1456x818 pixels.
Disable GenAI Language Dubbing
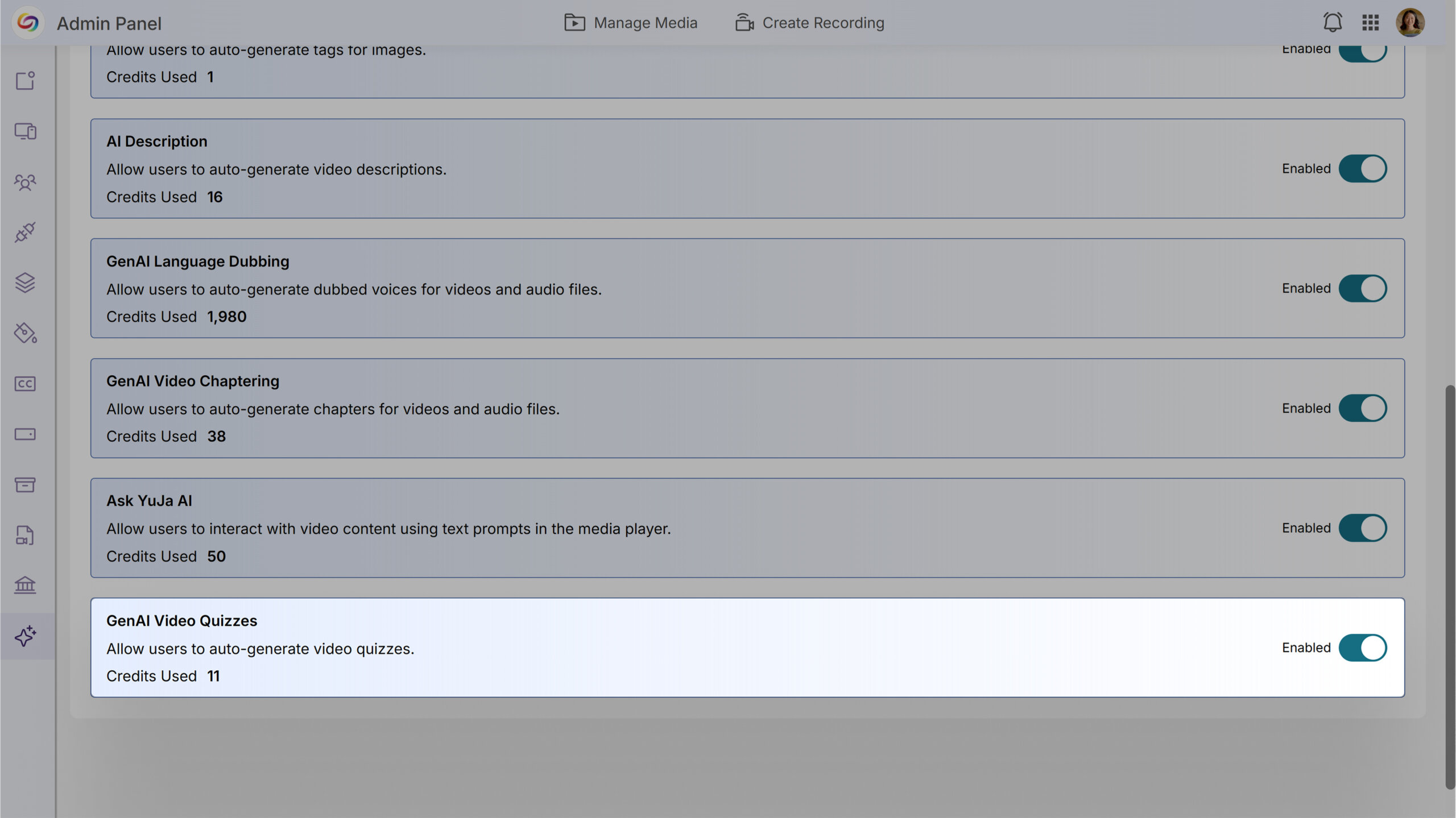tap(1363, 288)
